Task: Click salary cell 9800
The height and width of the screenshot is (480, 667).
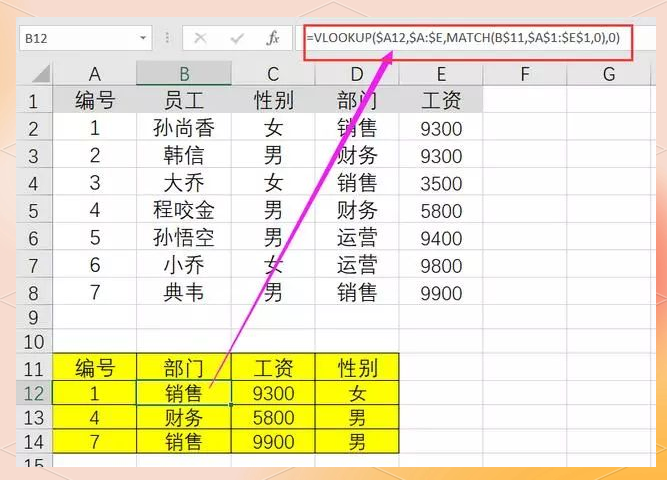Action: (441, 265)
